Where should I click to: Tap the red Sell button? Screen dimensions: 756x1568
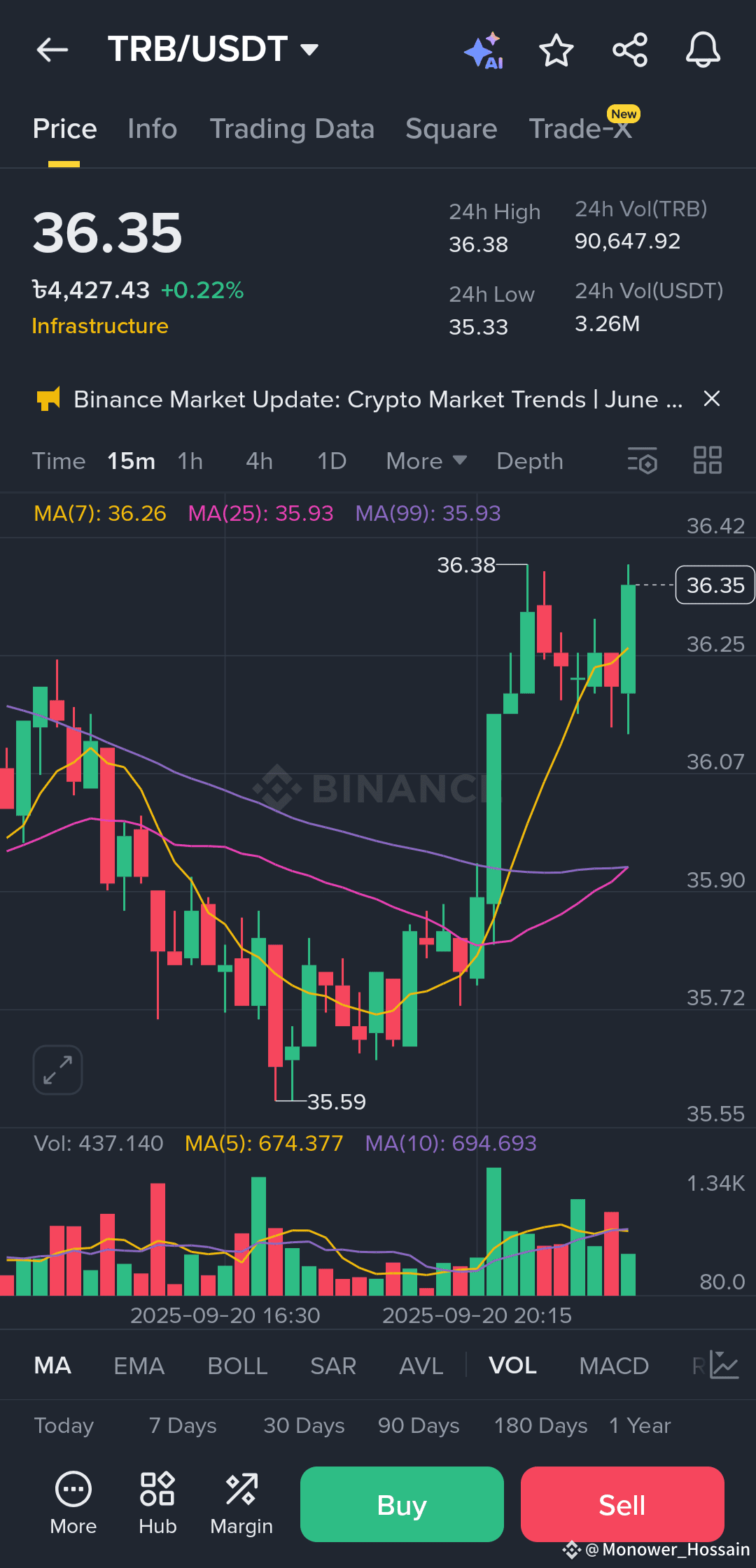click(622, 1504)
